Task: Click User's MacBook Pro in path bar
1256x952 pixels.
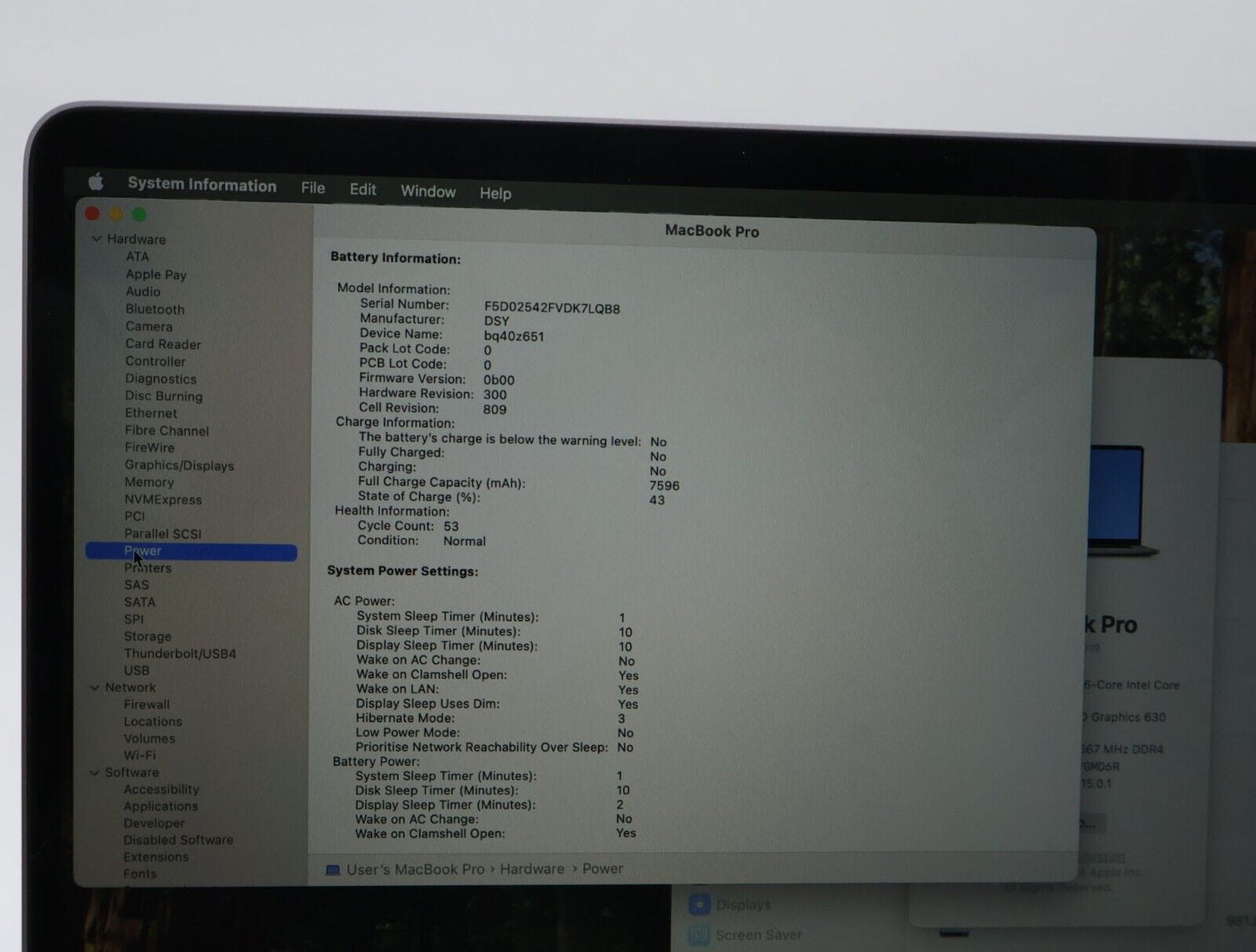Action: [x=415, y=869]
